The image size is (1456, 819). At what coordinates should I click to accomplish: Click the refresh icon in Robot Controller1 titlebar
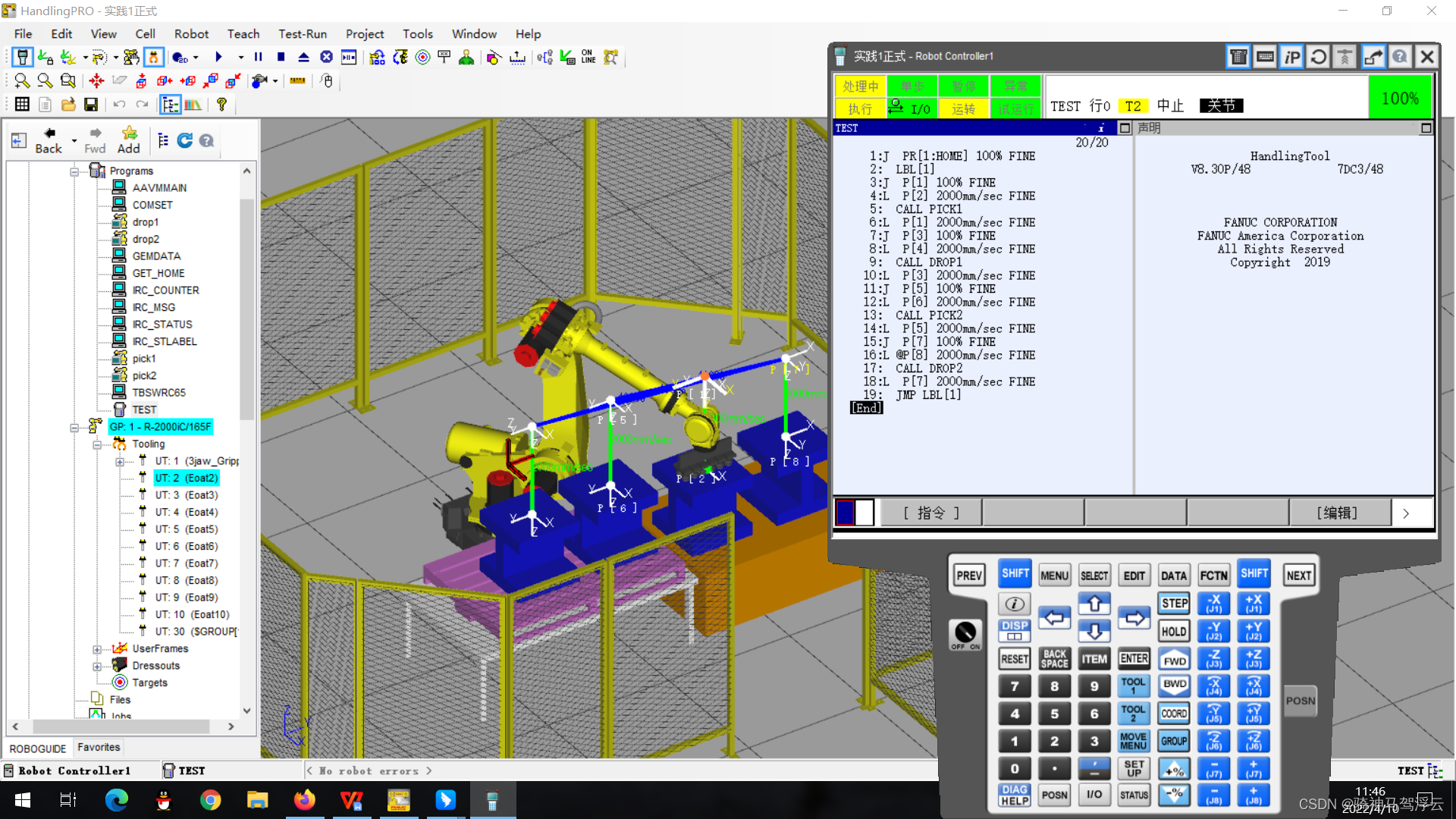tap(1318, 57)
